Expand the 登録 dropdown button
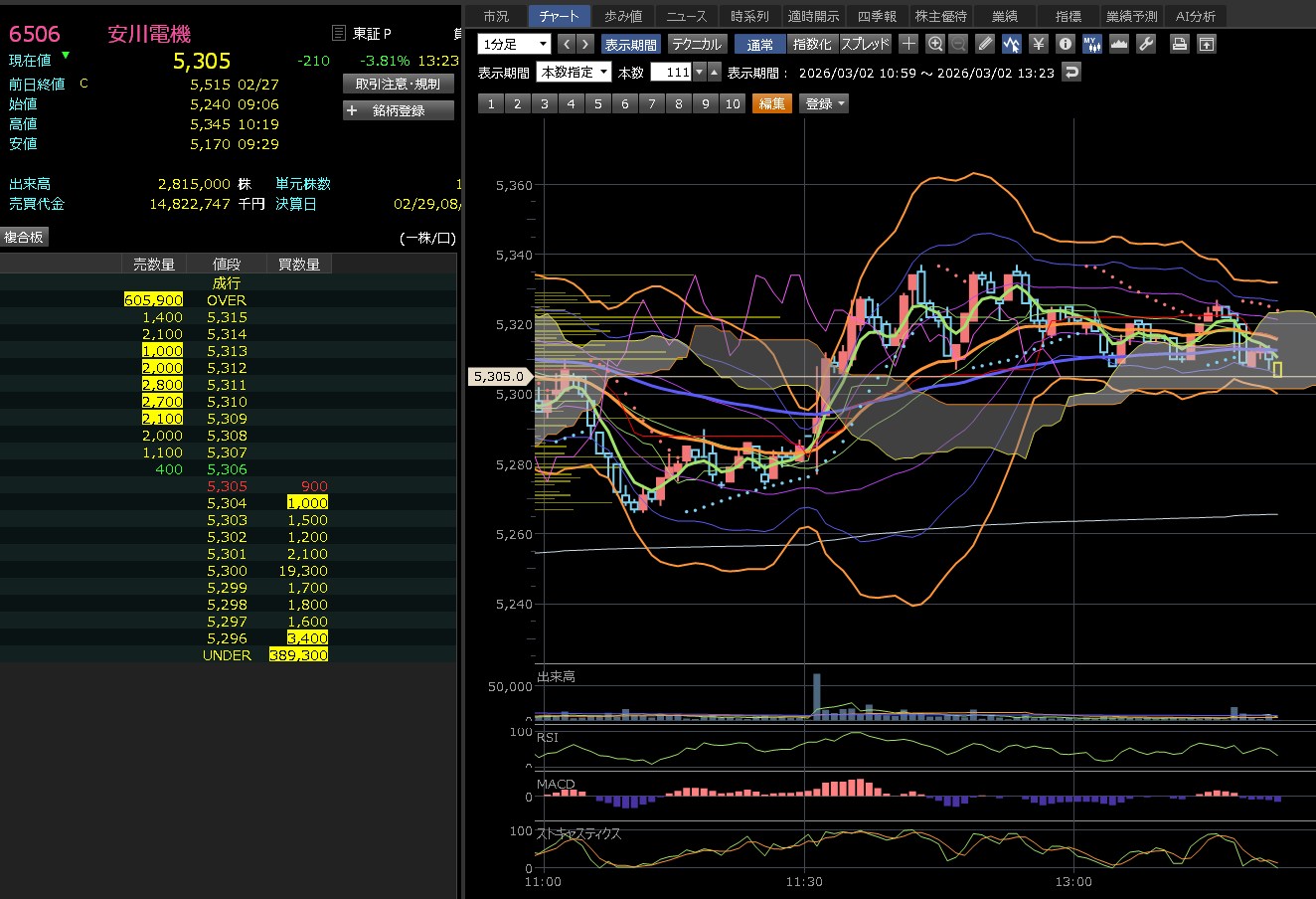The height and width of the screenshot is (899, 1316). 825,103
